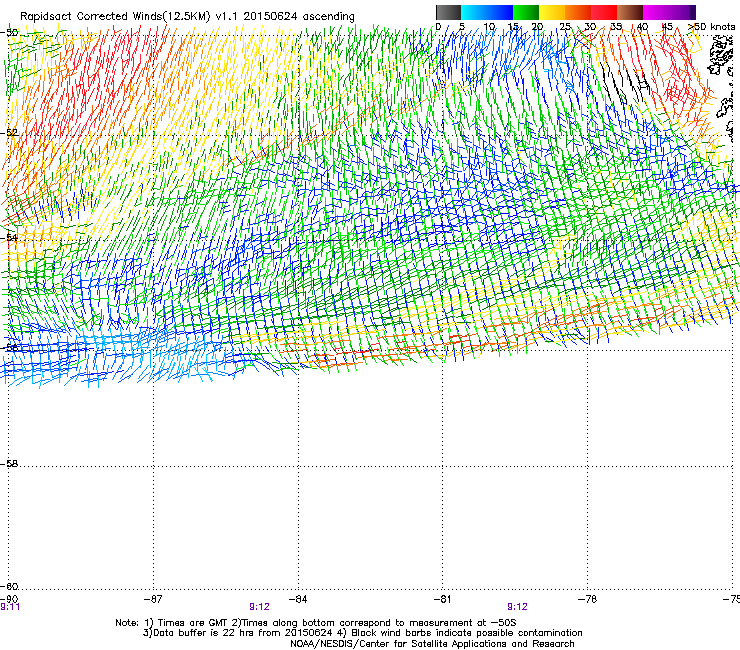Click the NOAA/NESDIS credit line
The width and height of the screenshot is (740, 650).
pyautogui.click(x=432, y=644)
